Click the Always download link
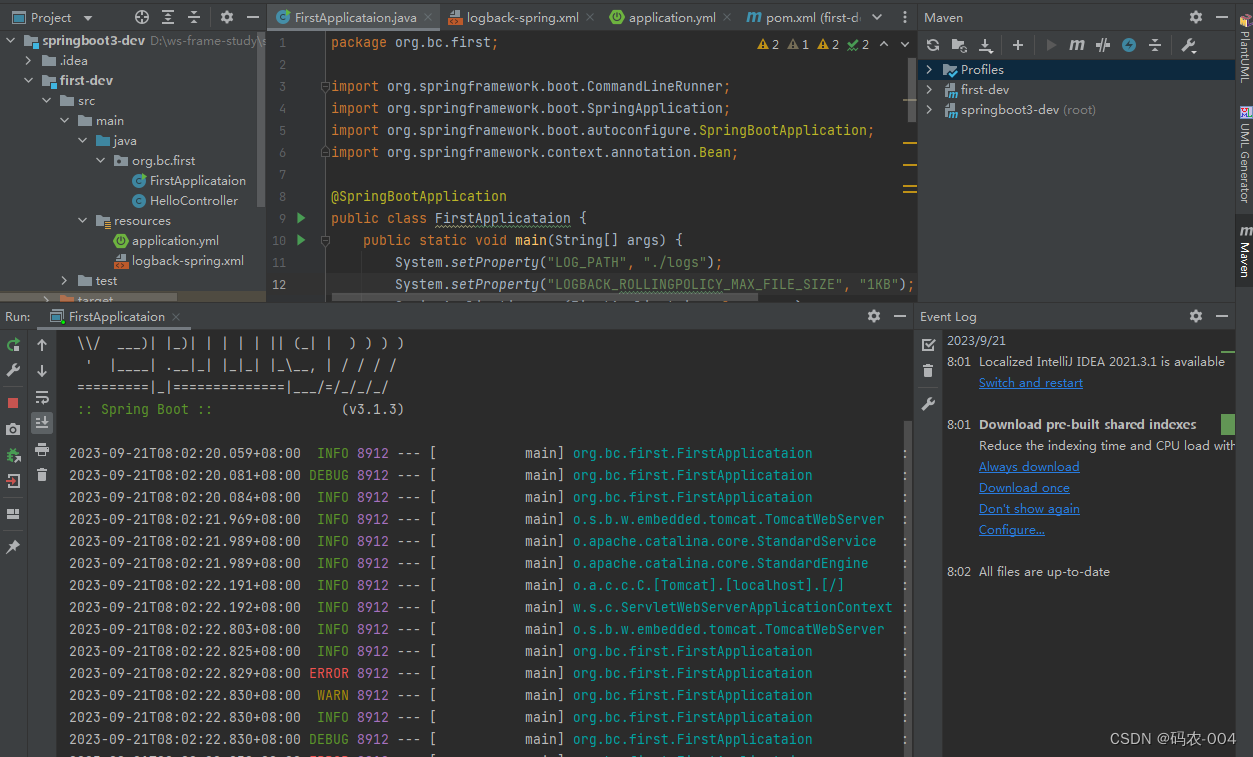 pos(1029,466)
